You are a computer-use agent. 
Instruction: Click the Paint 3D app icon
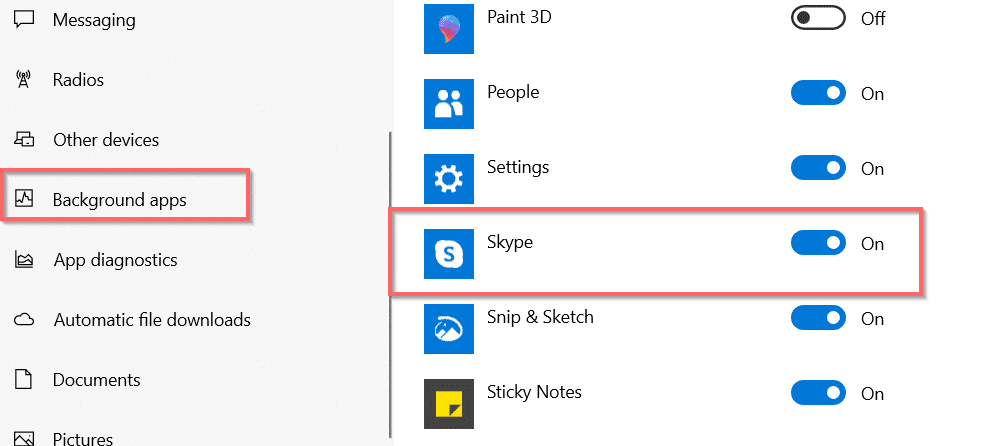click(x=449, y=28)
